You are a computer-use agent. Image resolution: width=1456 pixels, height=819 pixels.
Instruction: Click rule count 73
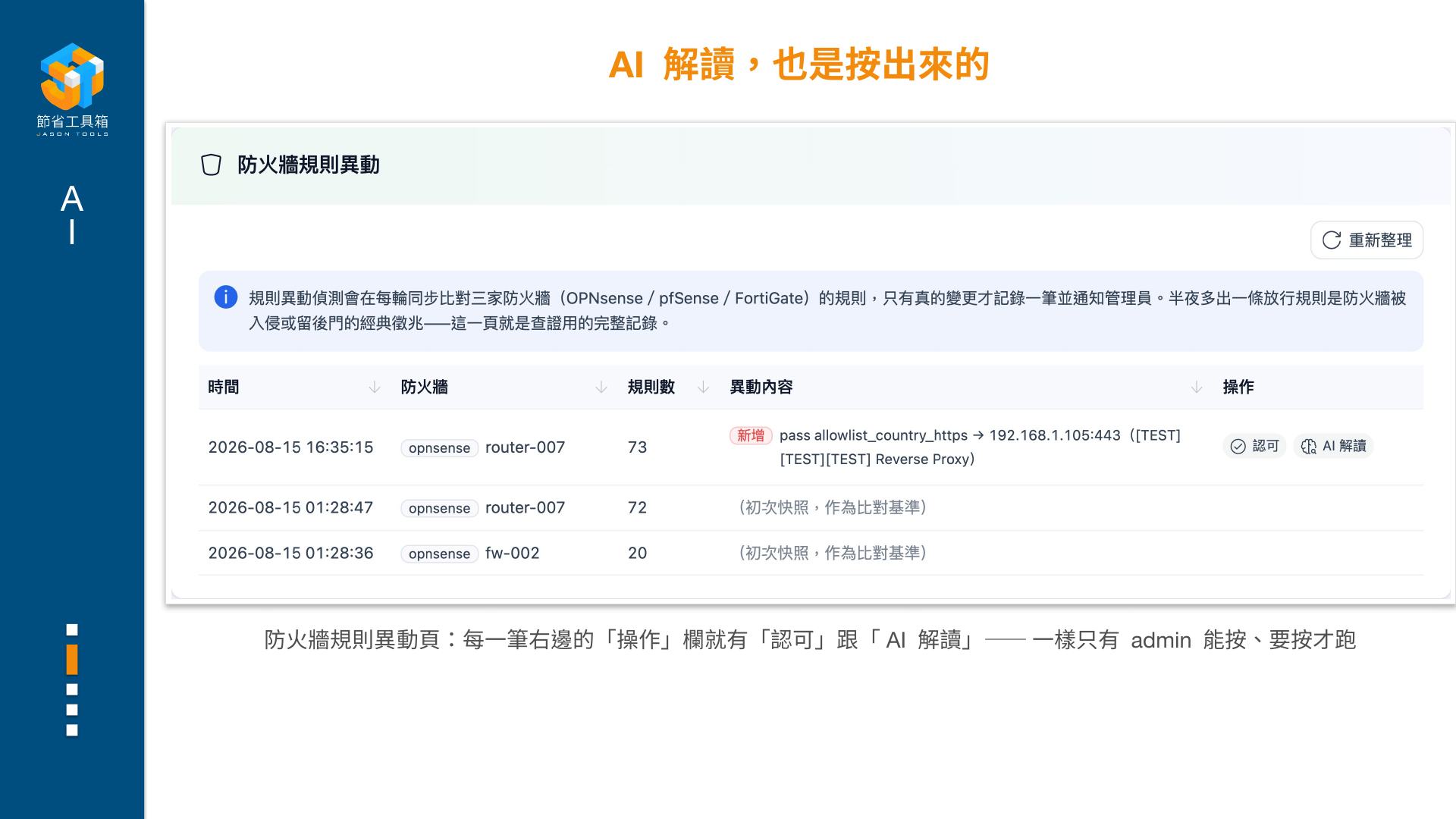[x=637, y=447]
